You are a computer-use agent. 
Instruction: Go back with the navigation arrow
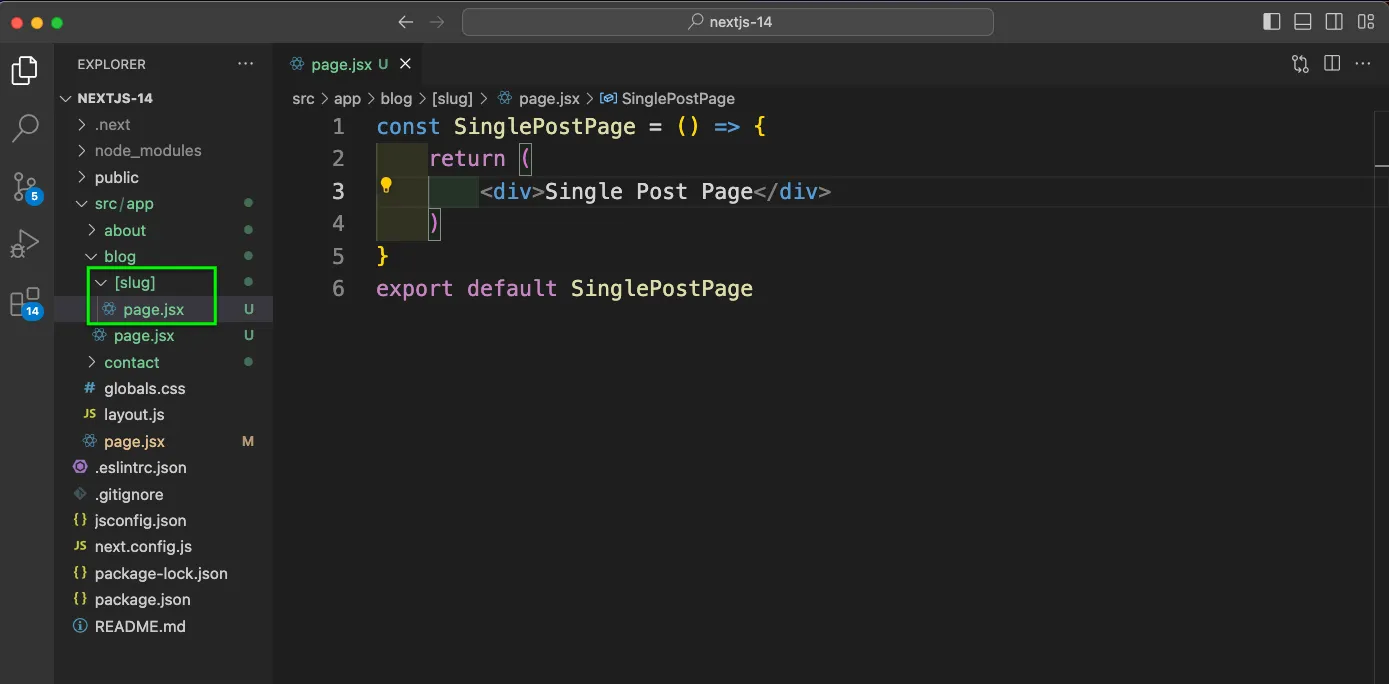point(405,22)
